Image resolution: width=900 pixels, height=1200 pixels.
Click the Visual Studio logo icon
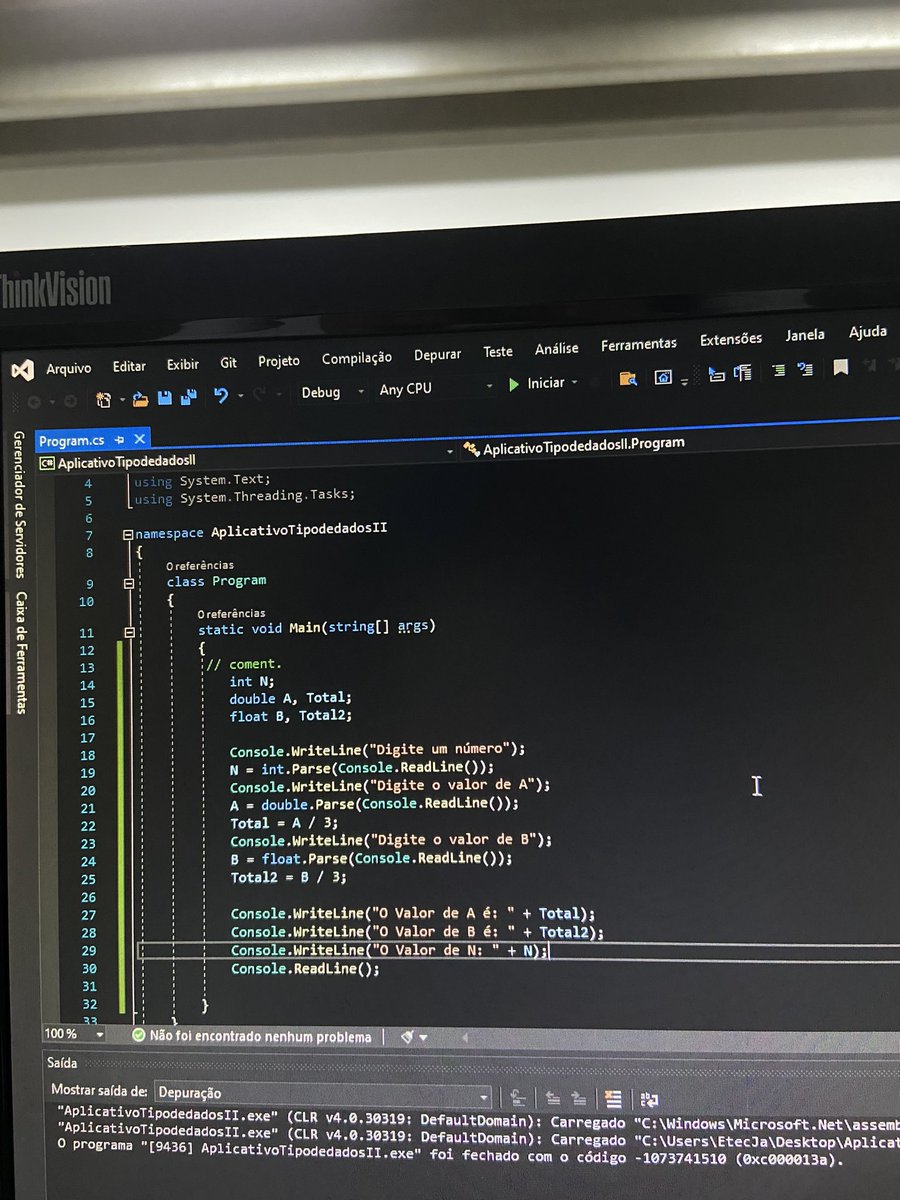point(23,371)
